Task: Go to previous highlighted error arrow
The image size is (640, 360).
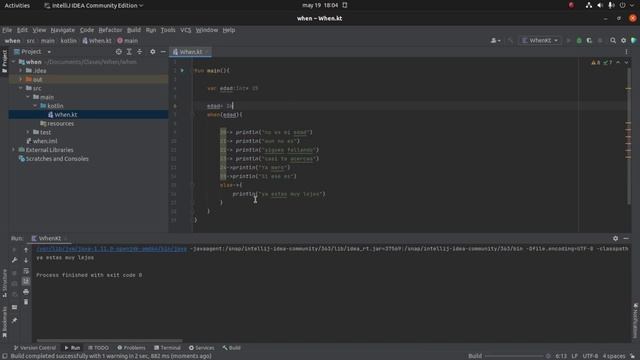Action: coord(618,62)
